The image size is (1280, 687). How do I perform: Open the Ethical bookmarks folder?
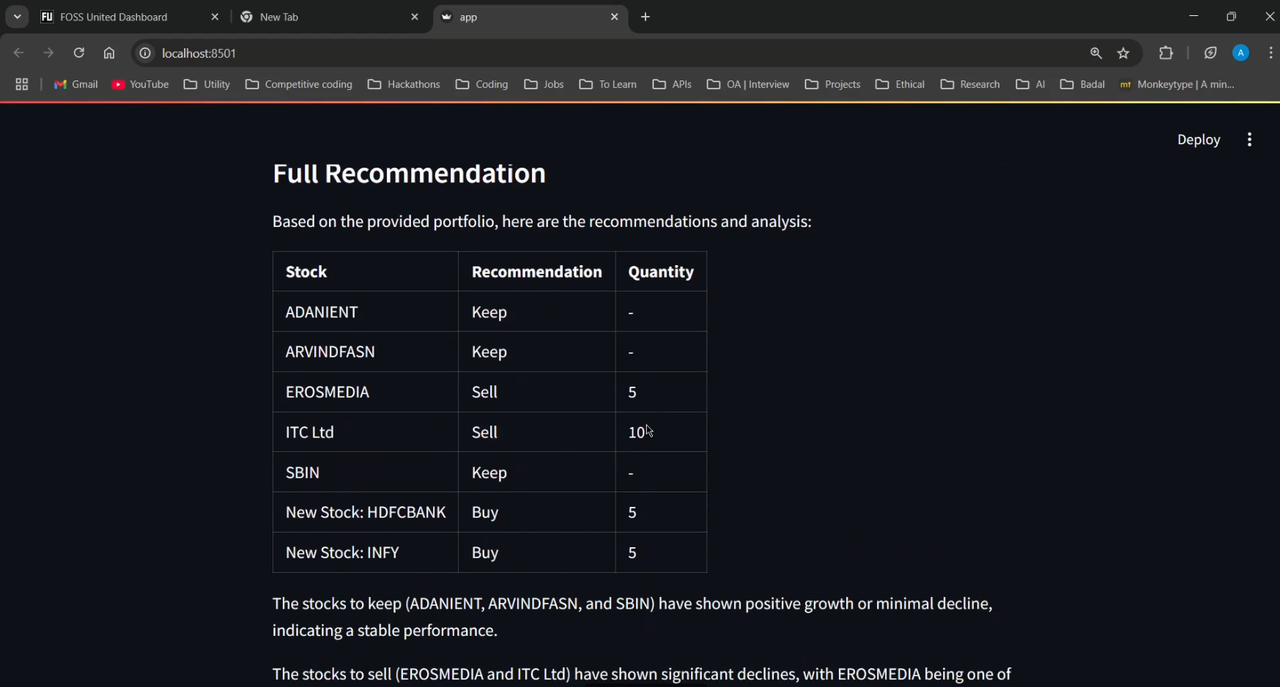tap(900, 84)
